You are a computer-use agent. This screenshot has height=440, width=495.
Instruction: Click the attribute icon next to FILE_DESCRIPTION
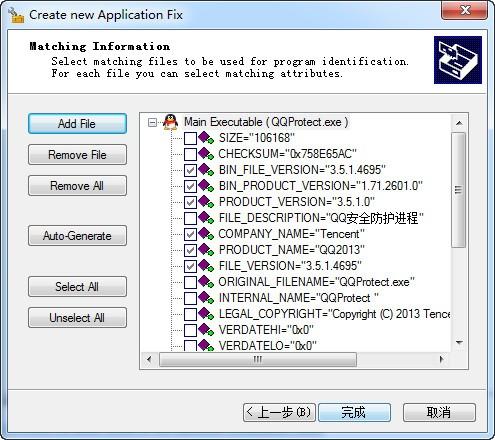coord(206,218)
